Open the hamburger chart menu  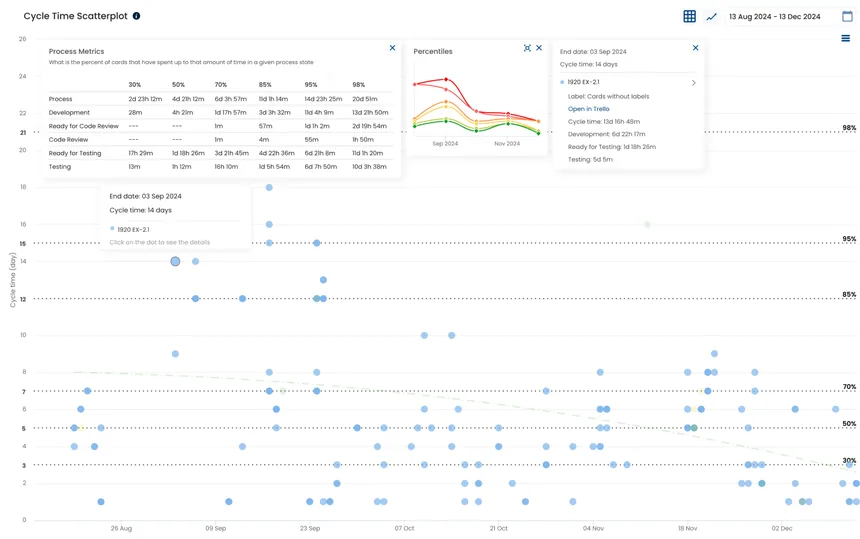pyautogui.click(x=846, y=38)
